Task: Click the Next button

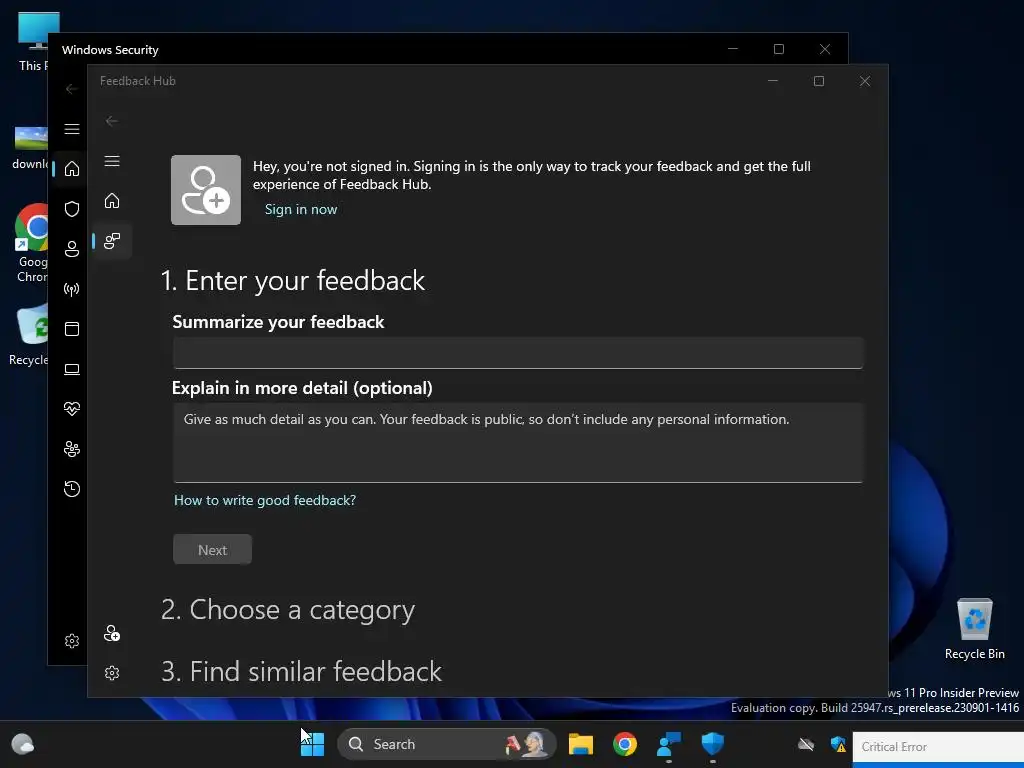Action: click(x=212, y=550)
